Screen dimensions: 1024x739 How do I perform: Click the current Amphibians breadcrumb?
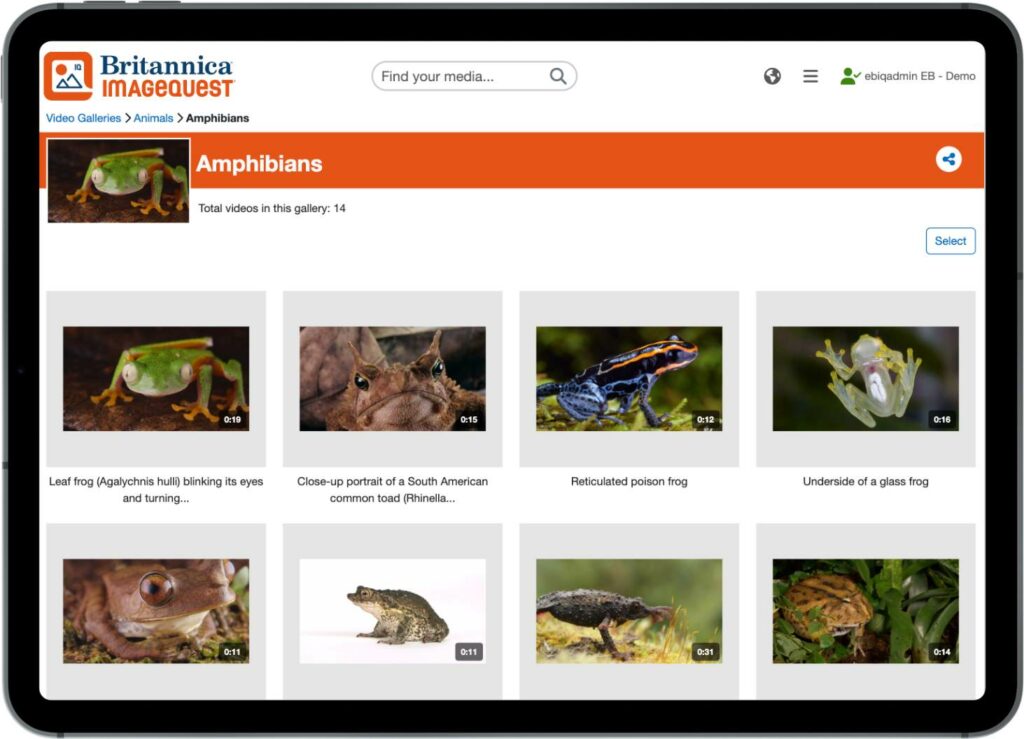pos(217,118)
